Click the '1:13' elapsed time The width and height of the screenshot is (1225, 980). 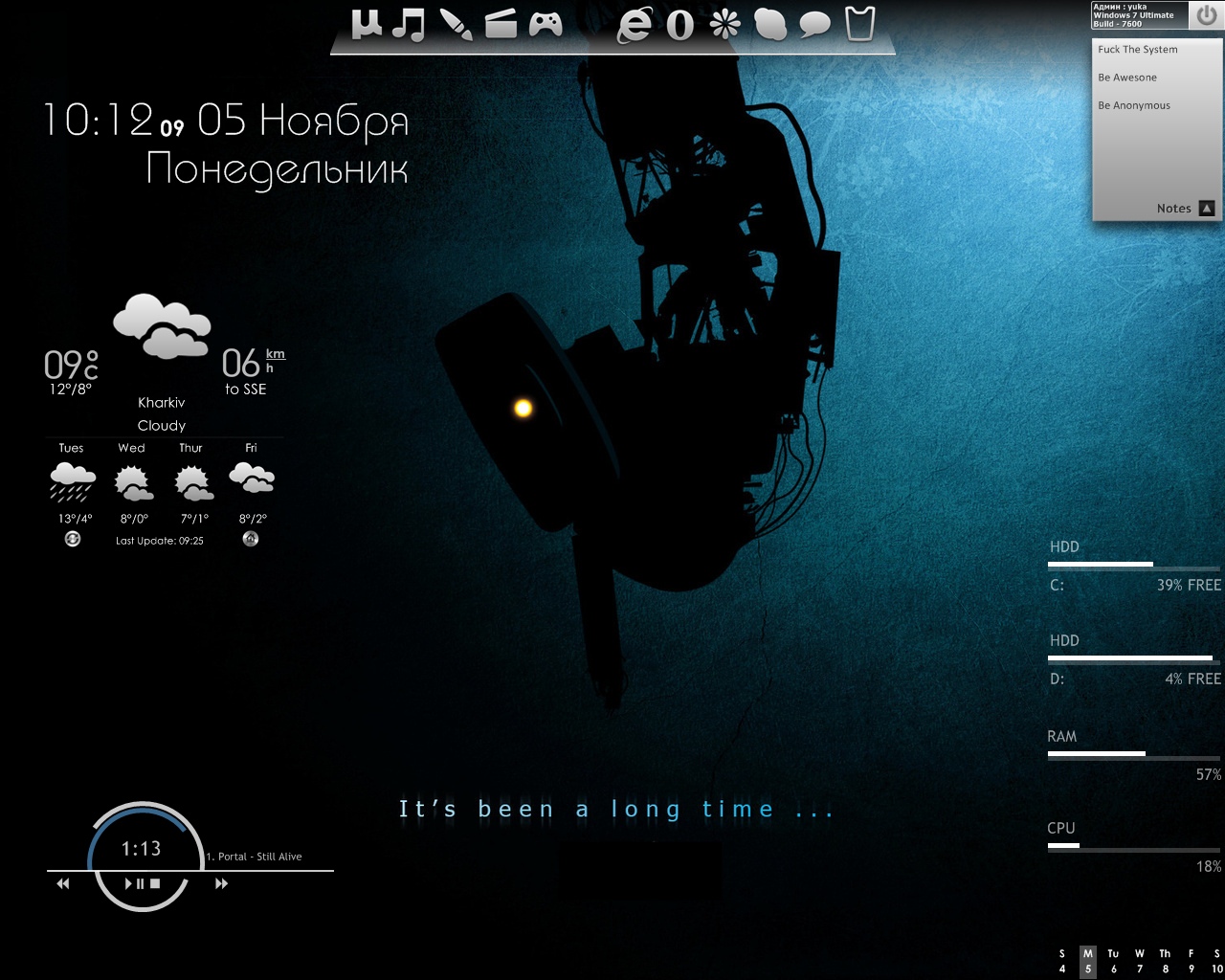[x=141, y=849]
